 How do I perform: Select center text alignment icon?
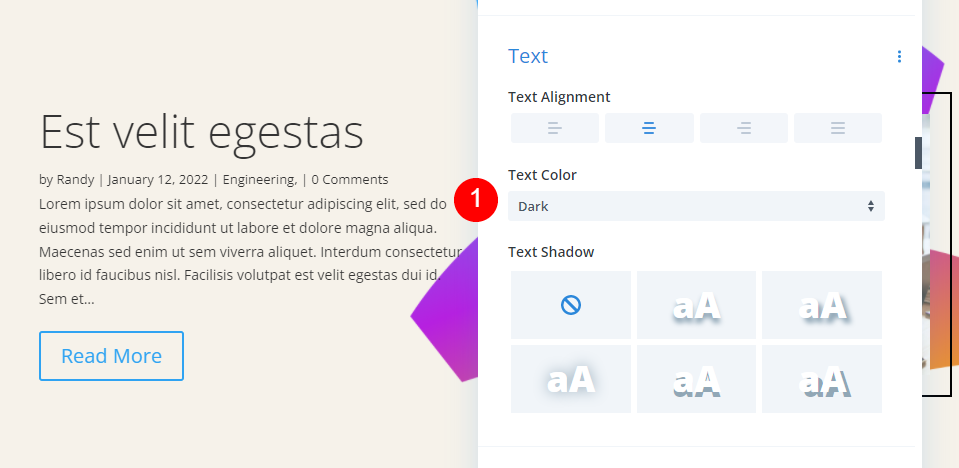(x=649, y=128)
